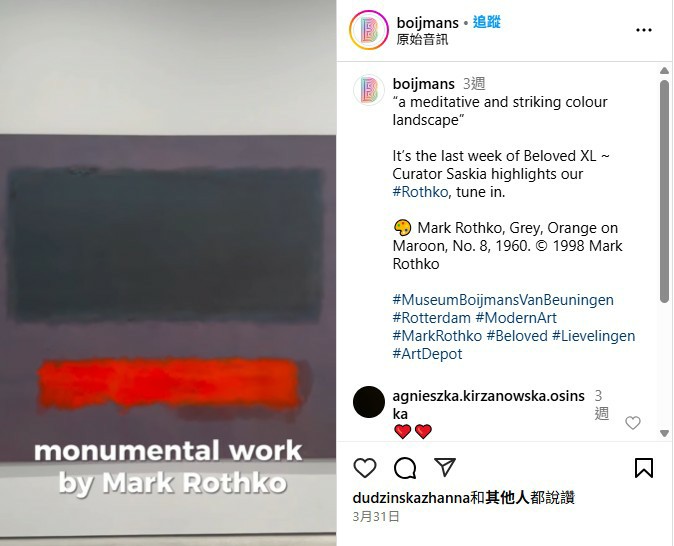This screenshot has height=546, width=674.
Task: Click the 原始音訊 original audio link
Action: [422, 40]
